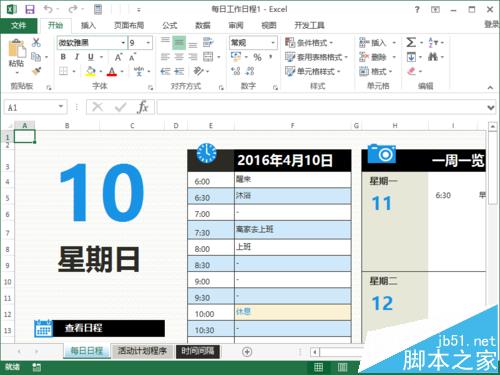The width and height of the screenshot is (500, 375).
Task: Open Excel Help question mark
Action: pos(417,9)
